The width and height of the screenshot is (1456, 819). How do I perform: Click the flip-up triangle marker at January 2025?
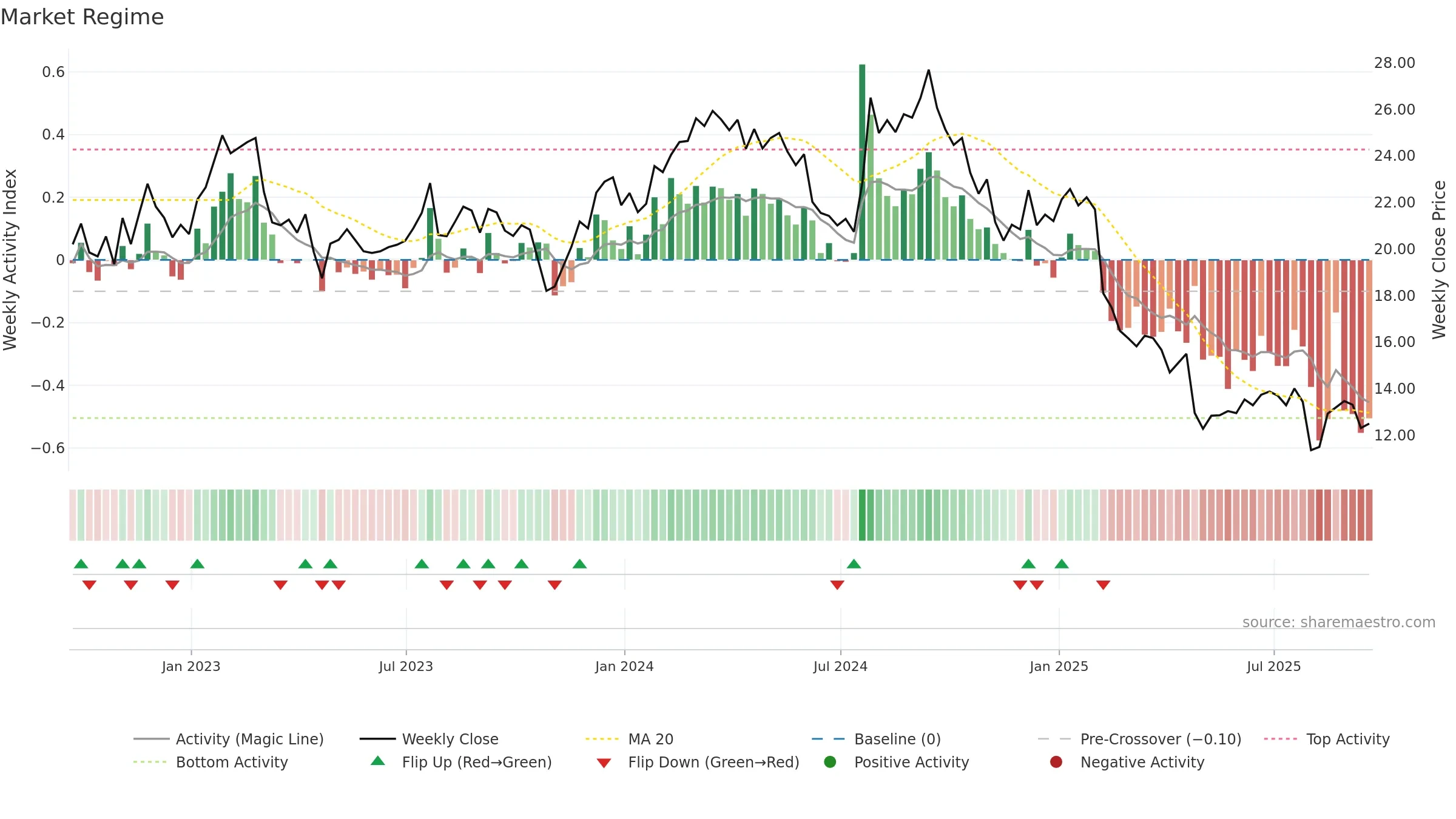pyautogui.click(x=1062, y=564)
